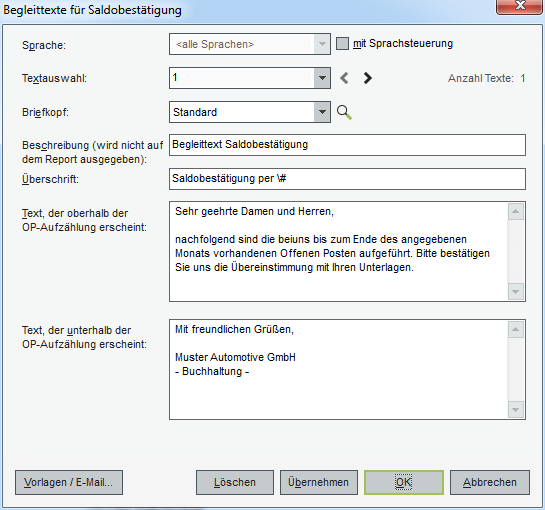This screenshot has height=510, width=545.
Task: Show previous text with left arrow
Action: click(x=344, y=78)
